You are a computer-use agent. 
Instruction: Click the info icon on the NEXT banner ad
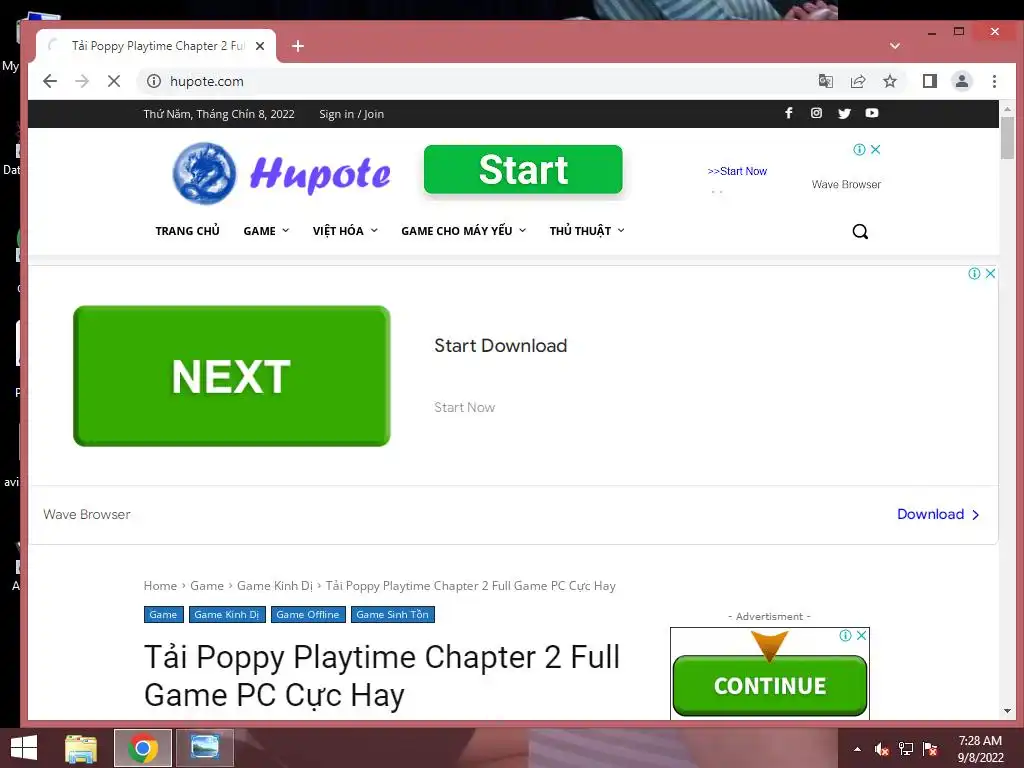[x=974, y=274]
